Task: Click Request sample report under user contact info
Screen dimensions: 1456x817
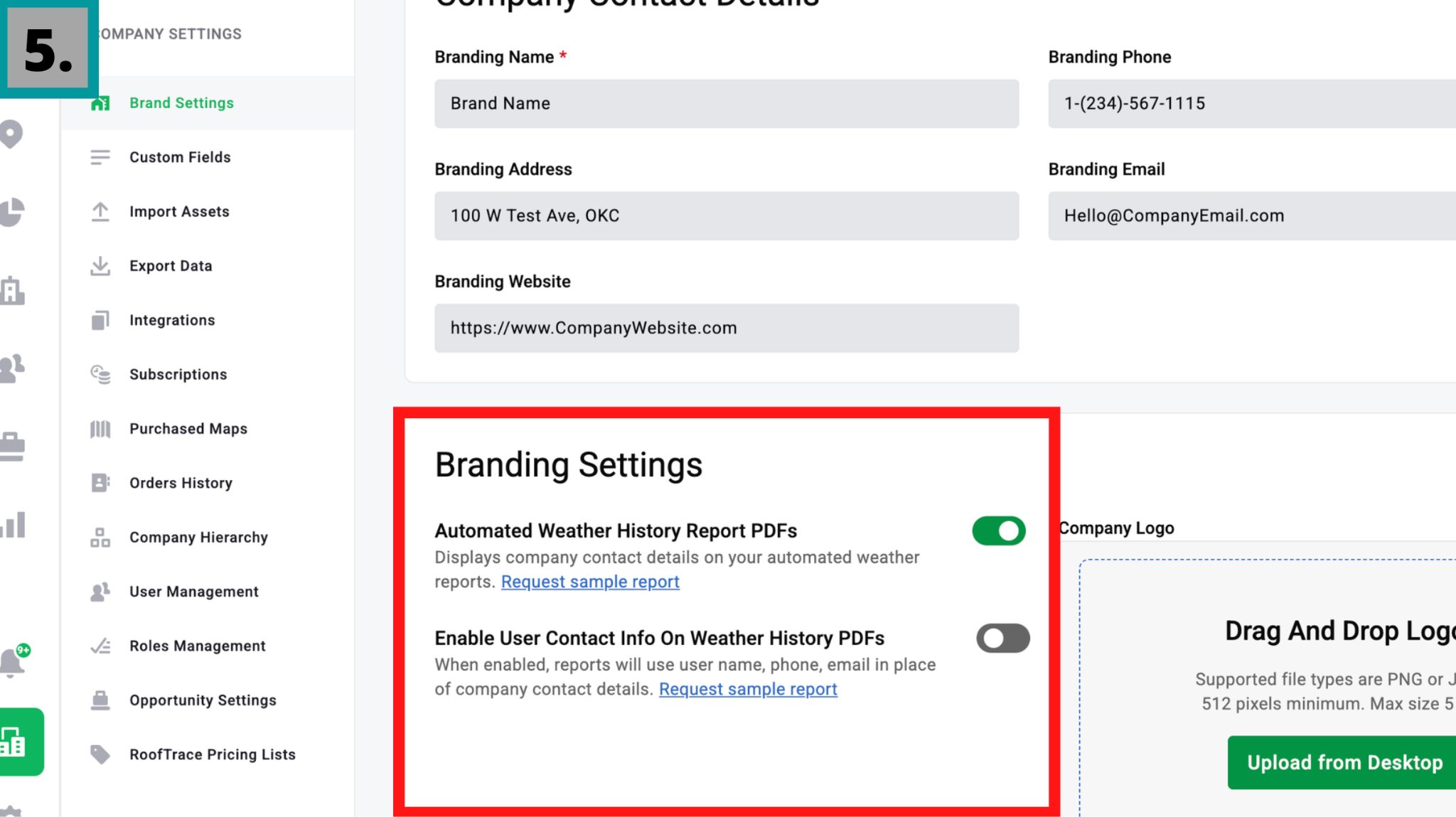Action: [748, 689]
